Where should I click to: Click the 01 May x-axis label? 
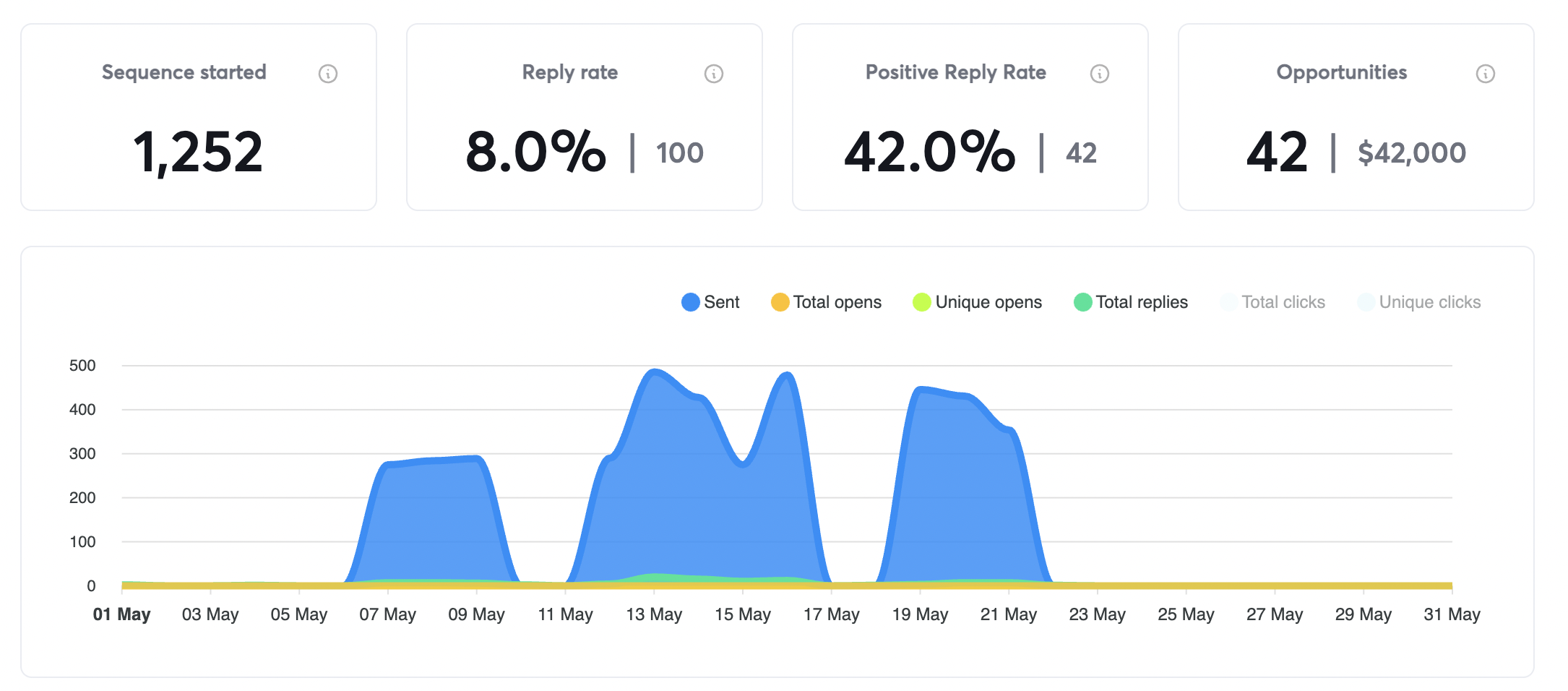click(x=122, y=614)
